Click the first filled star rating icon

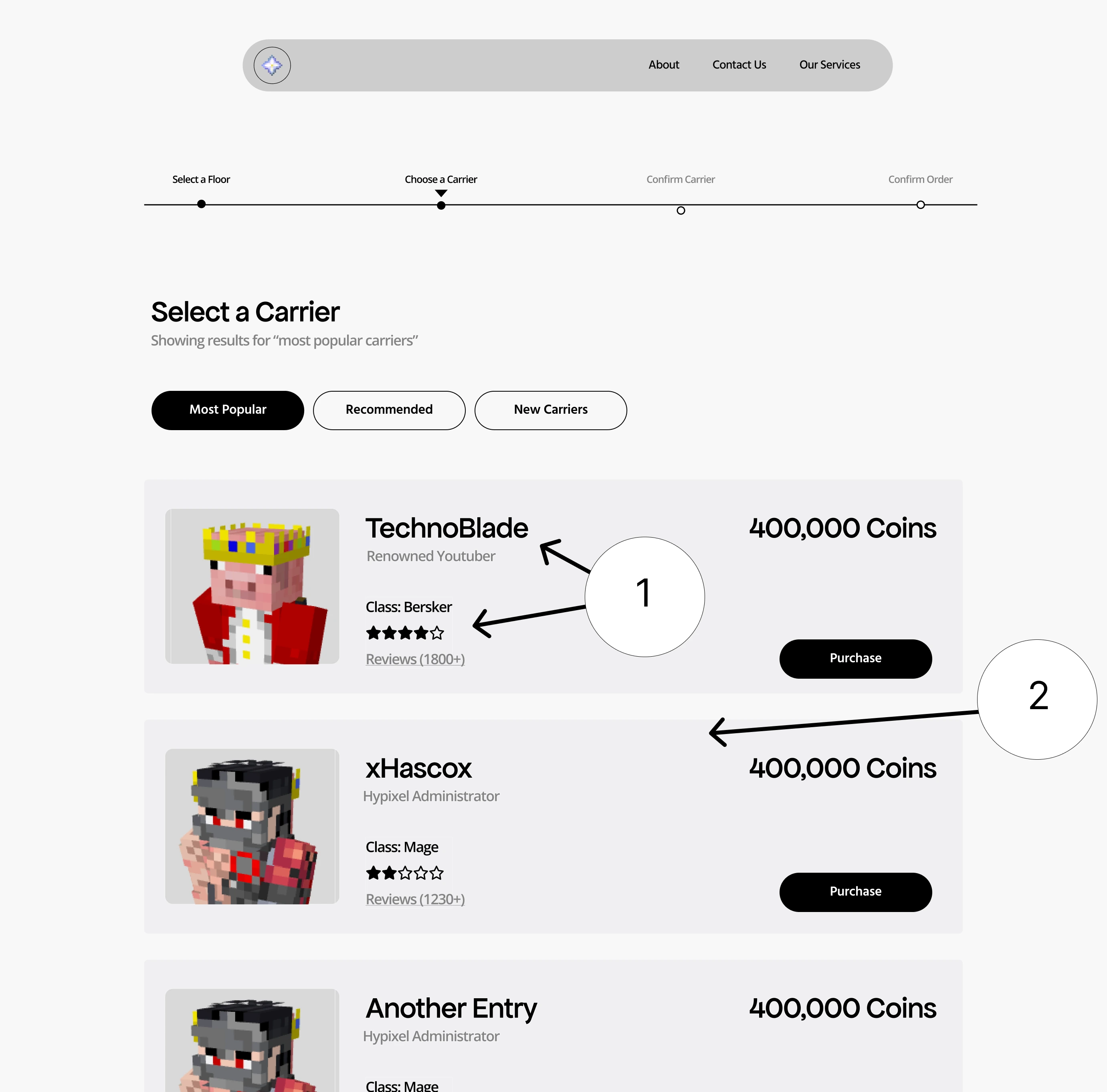click(x=374, y=632)
